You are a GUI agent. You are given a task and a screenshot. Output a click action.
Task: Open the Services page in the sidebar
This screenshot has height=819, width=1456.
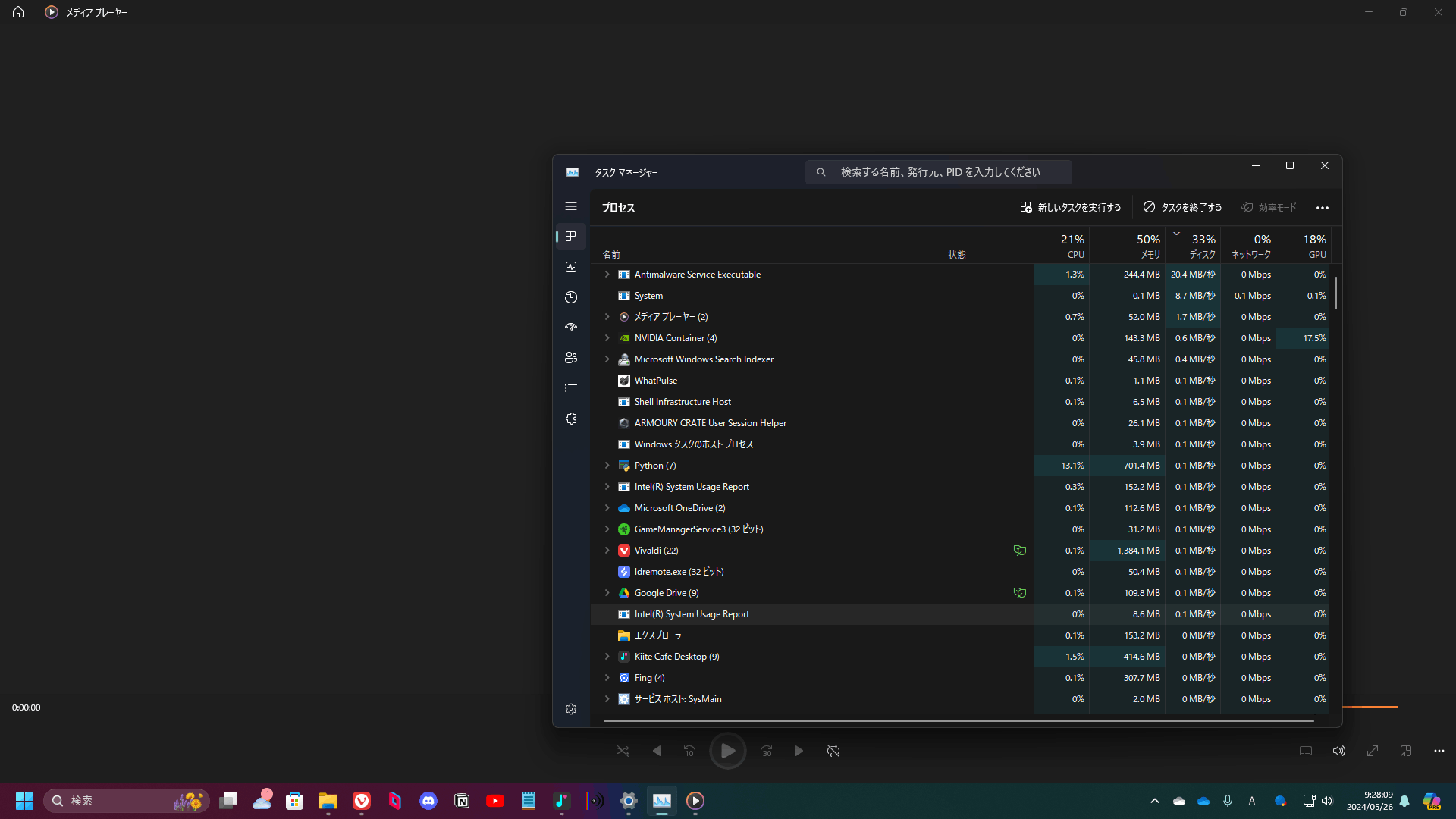(x=571, y=419)
